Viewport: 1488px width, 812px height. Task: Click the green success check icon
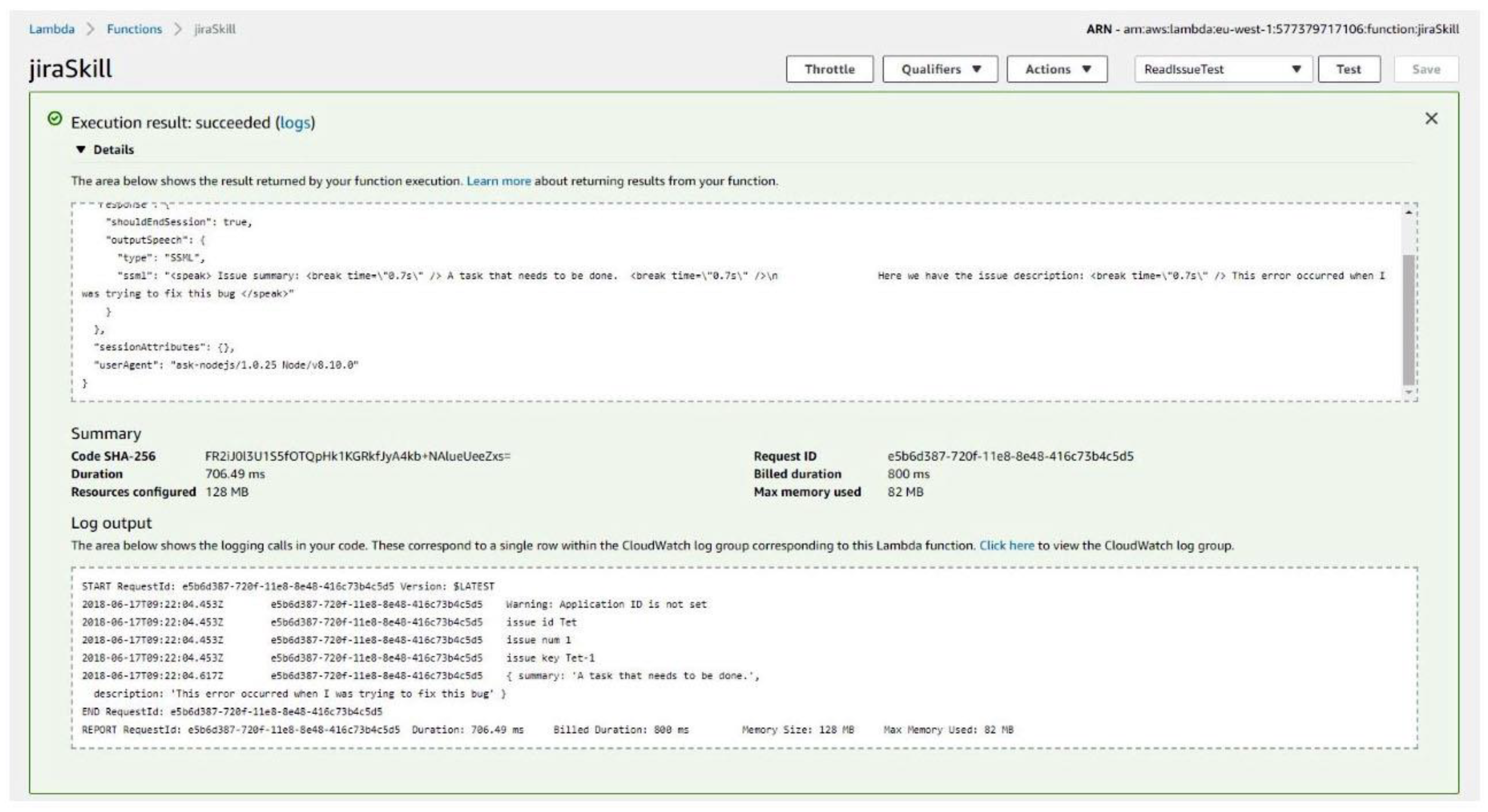(55, 118)
